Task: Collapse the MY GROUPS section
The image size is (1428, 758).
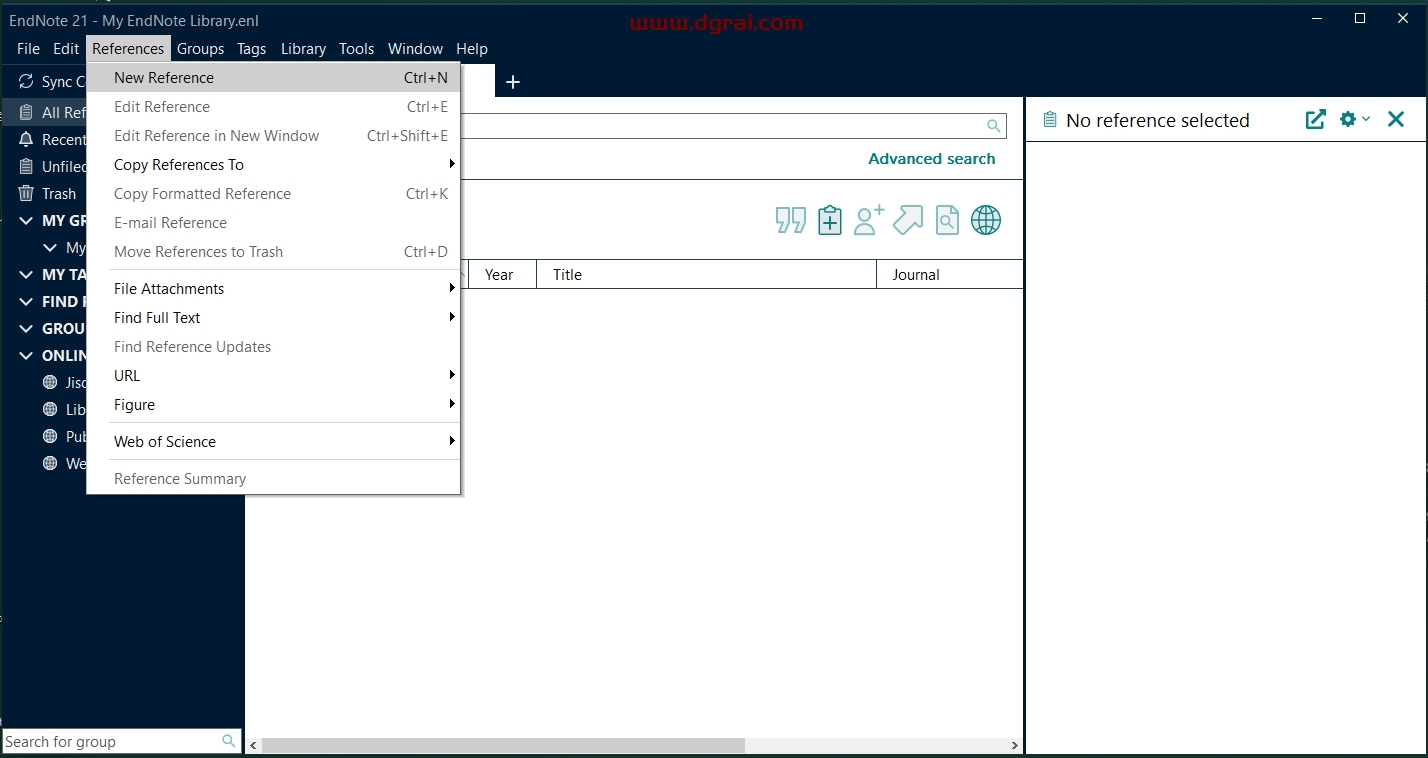Action: 26,220
